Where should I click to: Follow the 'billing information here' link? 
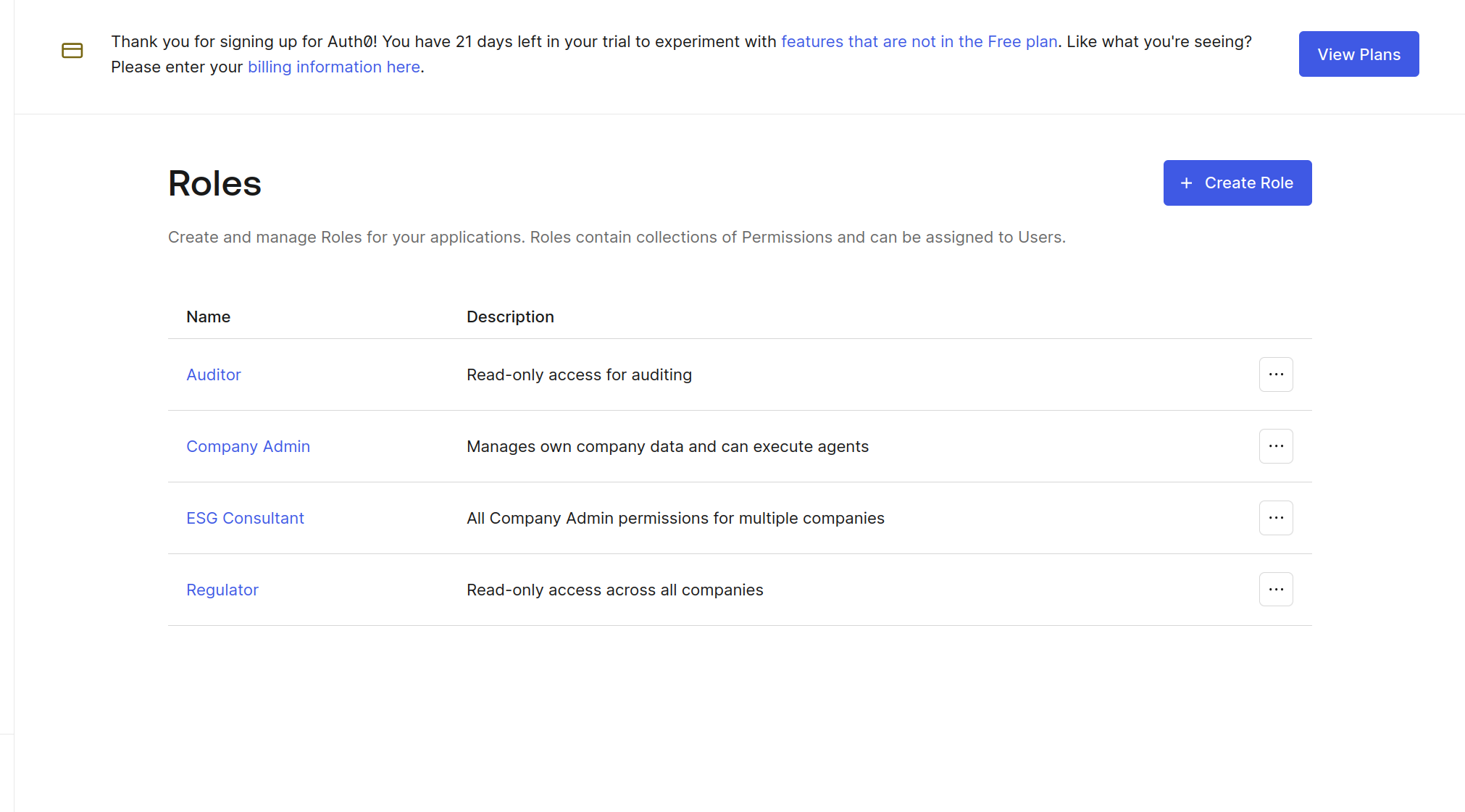pos(333,67)
